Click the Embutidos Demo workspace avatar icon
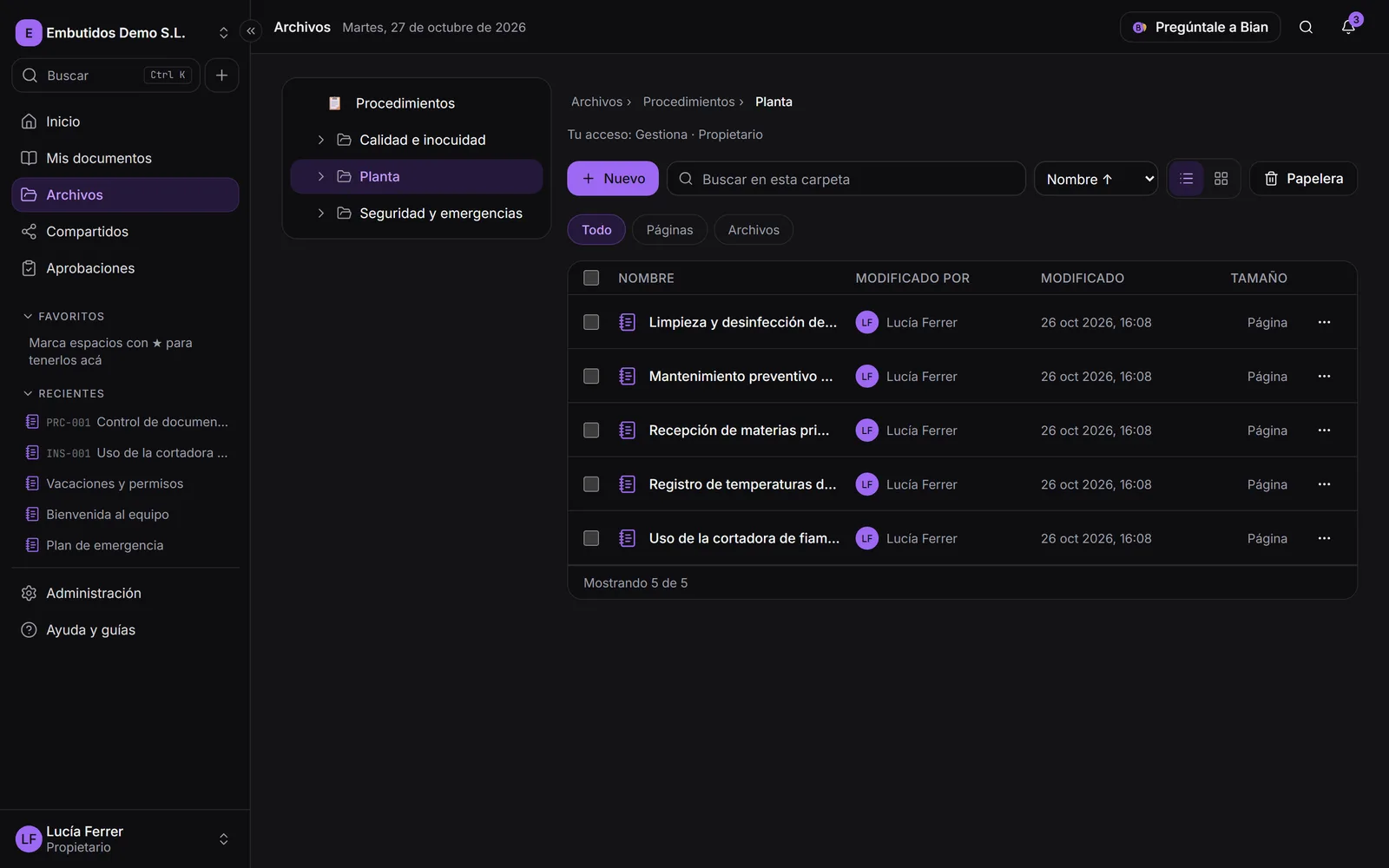Image resolution: width=1389 pixels, height=868 pixels. (x=29, y=33)
